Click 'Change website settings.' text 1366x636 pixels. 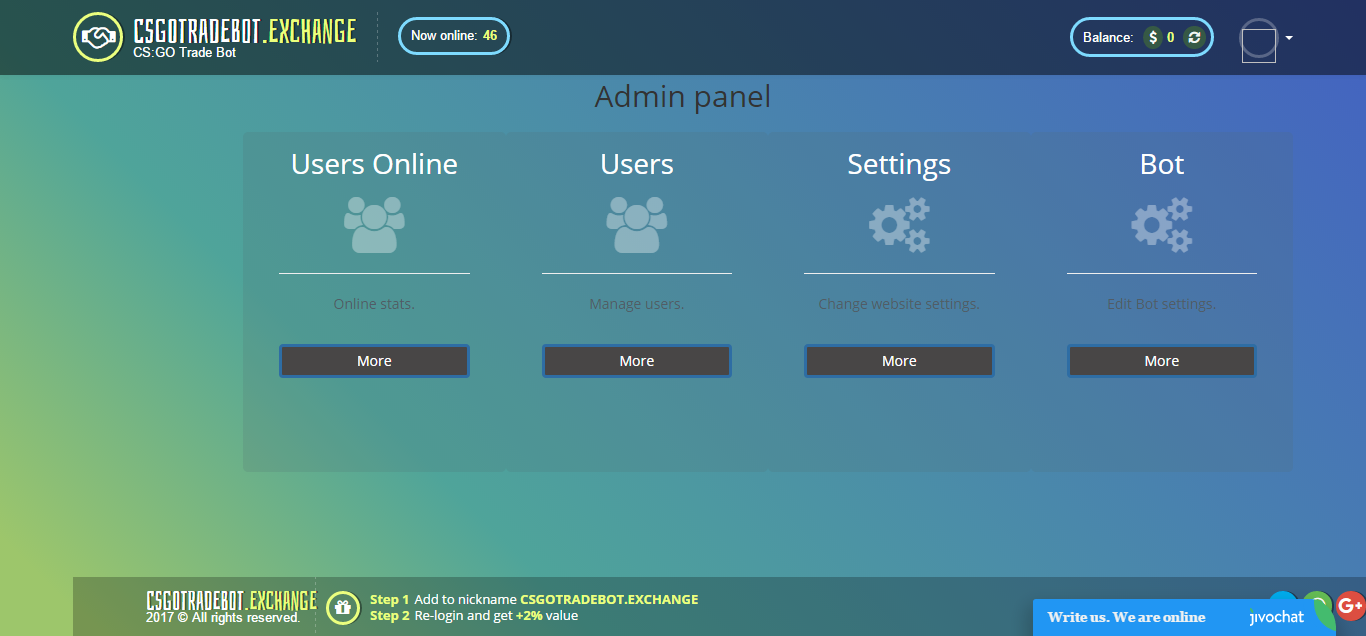click(x=899, y=304)
